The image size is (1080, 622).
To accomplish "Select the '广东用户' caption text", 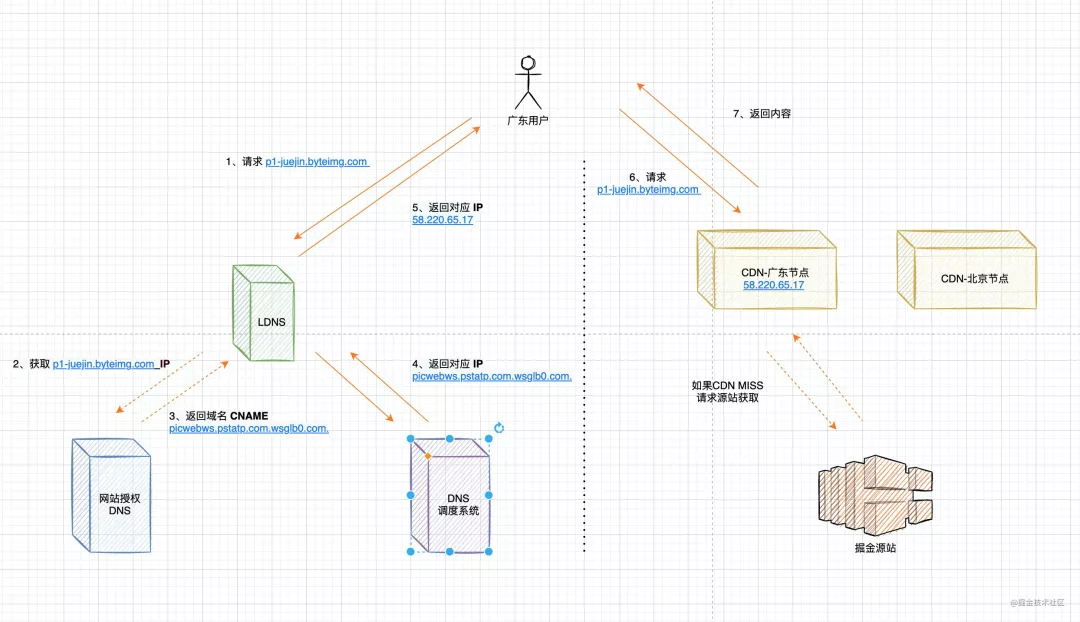I will [528, 121].
